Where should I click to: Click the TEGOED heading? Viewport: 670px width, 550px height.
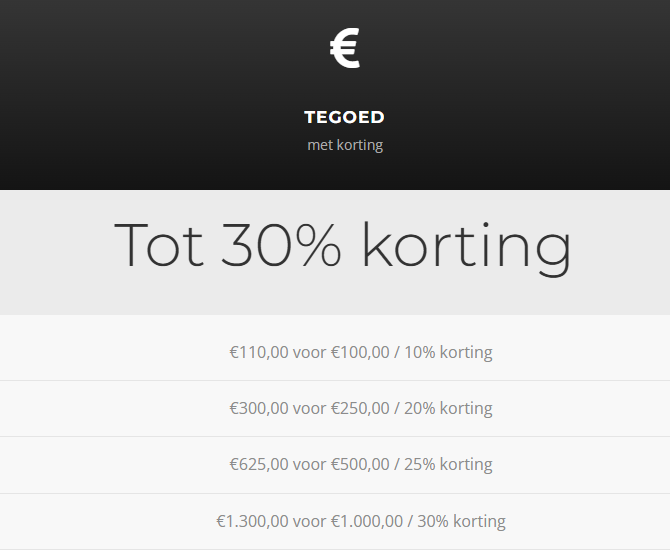pyautogui.click(x=344, y=117)
